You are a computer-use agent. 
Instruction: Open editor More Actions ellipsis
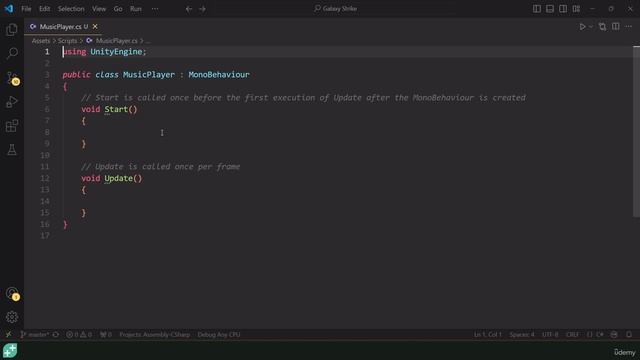pyautogui.click(x=628, y=27)
